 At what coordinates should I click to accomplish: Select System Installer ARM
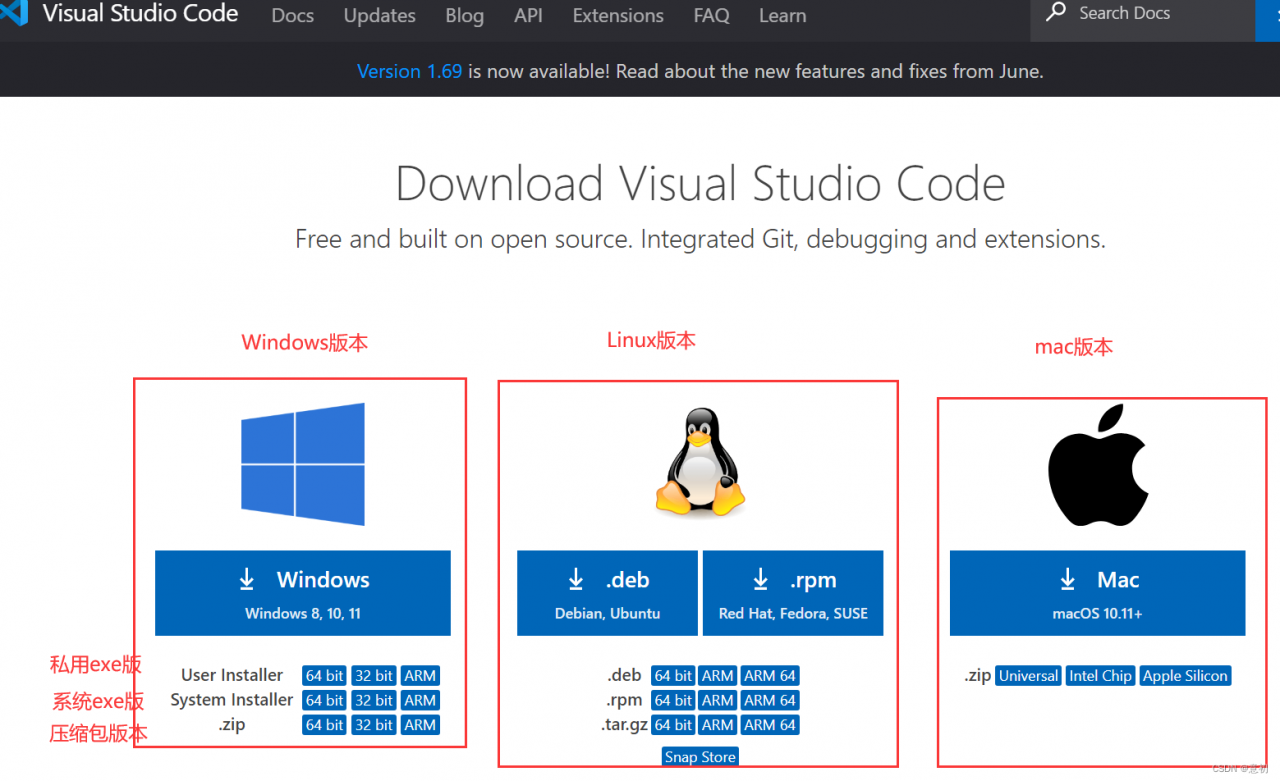(x=420, y=700)
